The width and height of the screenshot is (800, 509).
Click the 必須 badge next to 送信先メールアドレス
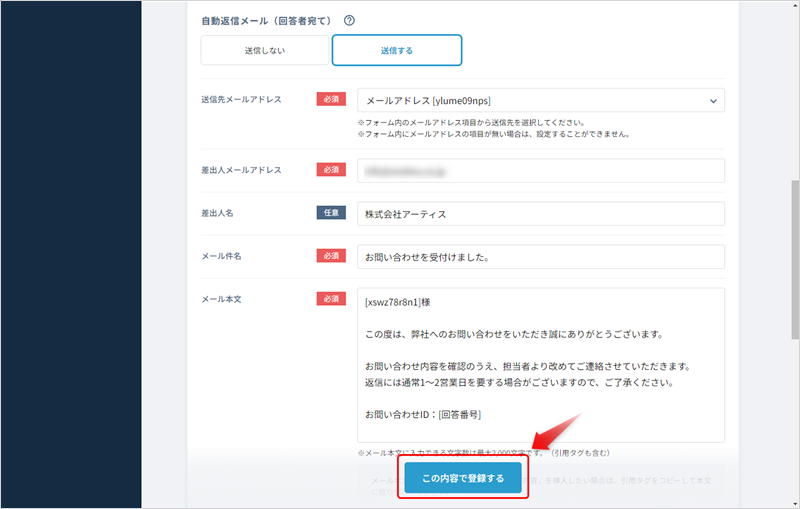tap(331, 99)
